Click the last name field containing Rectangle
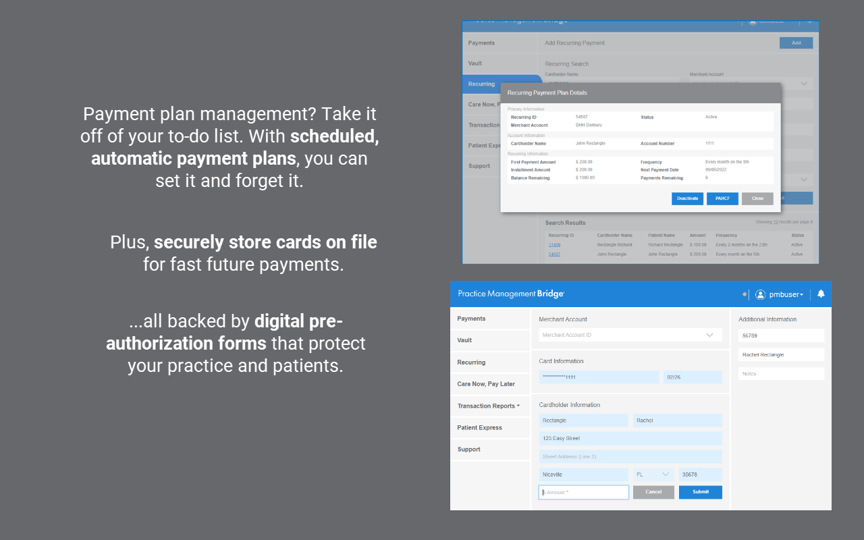The width and height of the screenshot is (864, 540). [x=583, y=420]
